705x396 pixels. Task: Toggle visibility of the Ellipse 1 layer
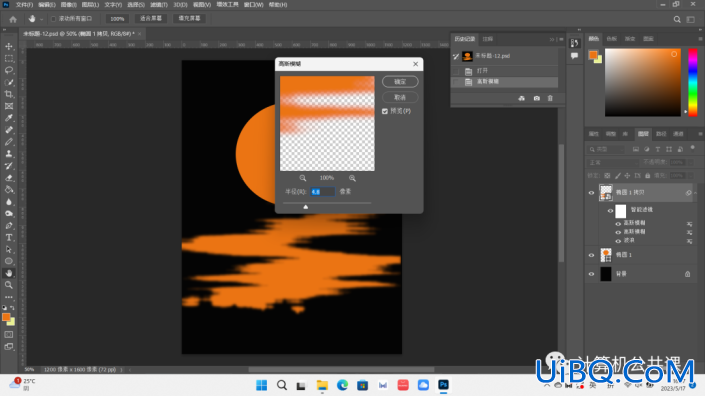[591, 255]
